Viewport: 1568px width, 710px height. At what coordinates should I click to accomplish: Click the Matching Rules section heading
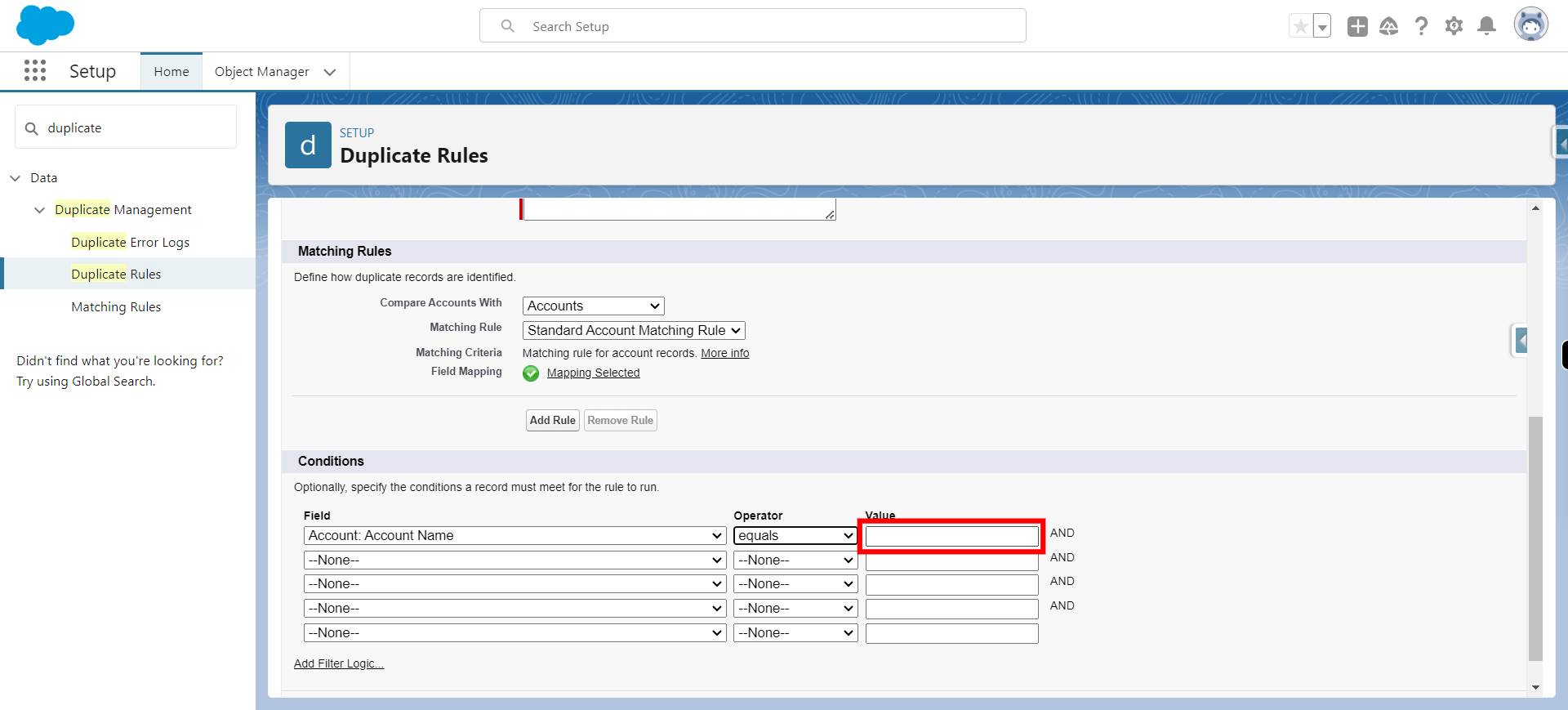[x=345, y=252]
